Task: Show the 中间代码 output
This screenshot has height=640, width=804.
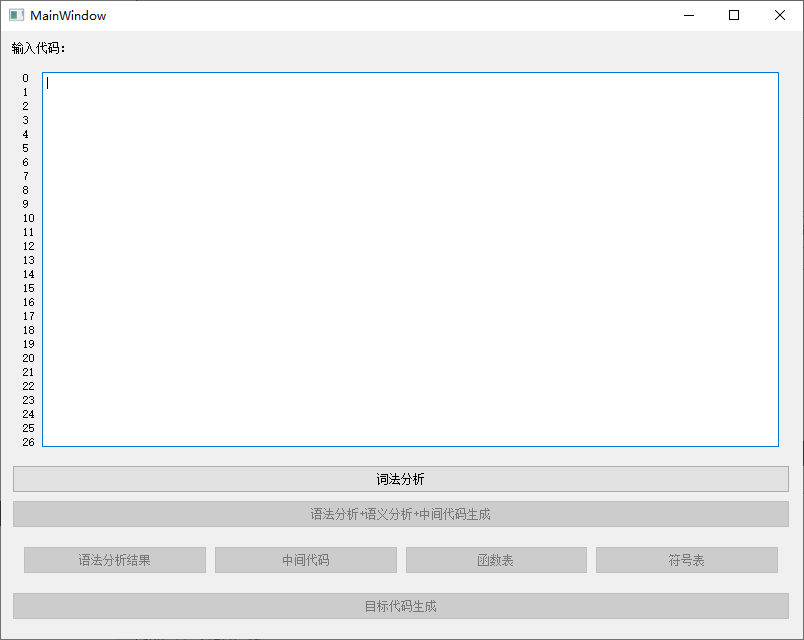Action: click(x=306, y=560)
